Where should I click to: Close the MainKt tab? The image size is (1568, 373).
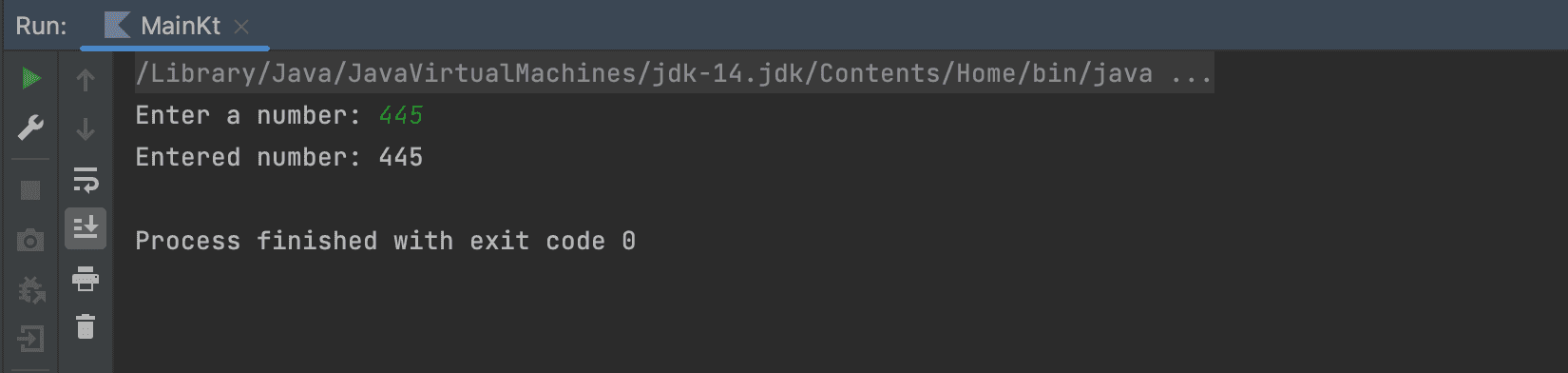(241, 27)
